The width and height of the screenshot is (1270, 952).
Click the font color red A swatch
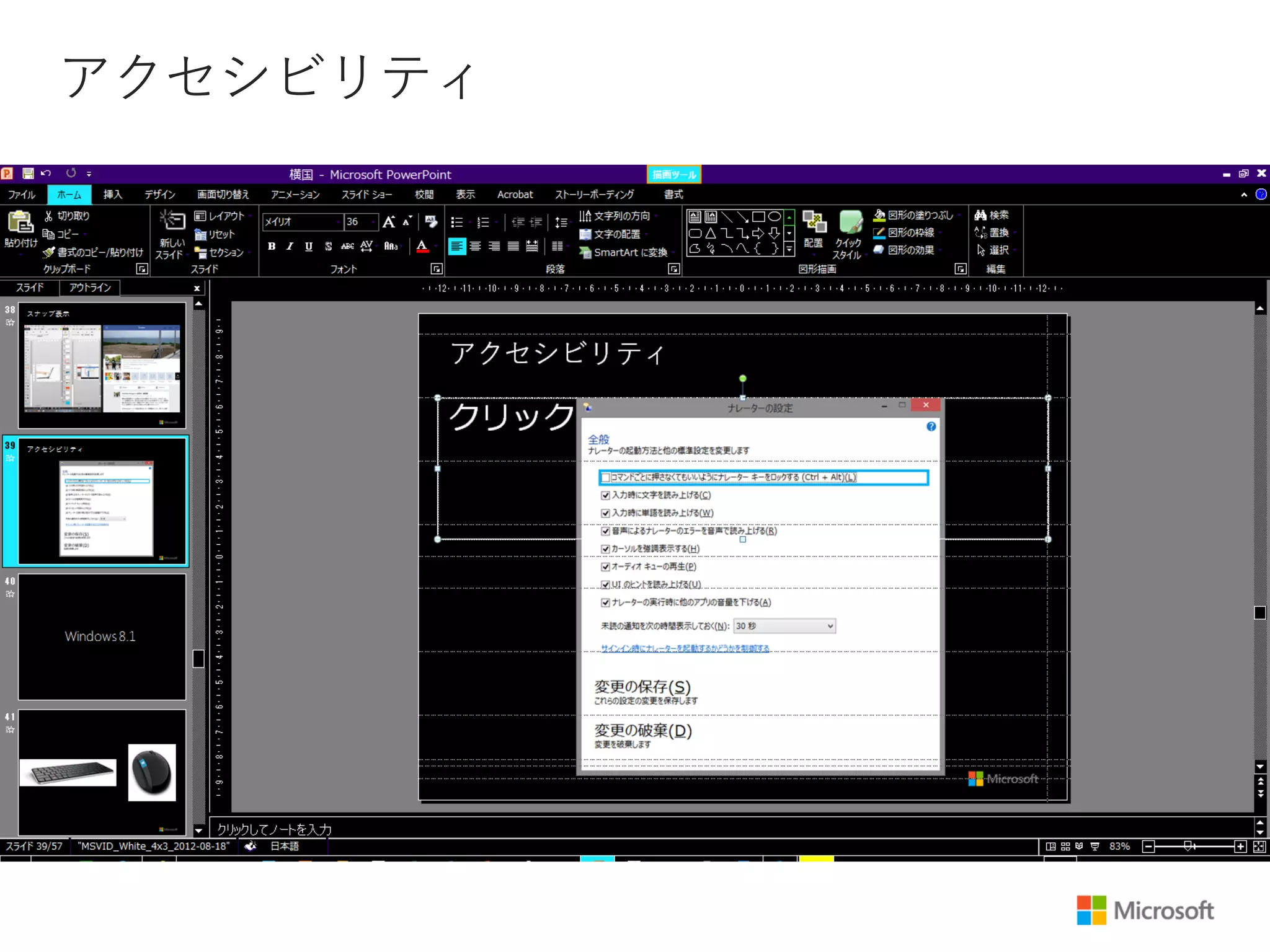pos(422,246)
